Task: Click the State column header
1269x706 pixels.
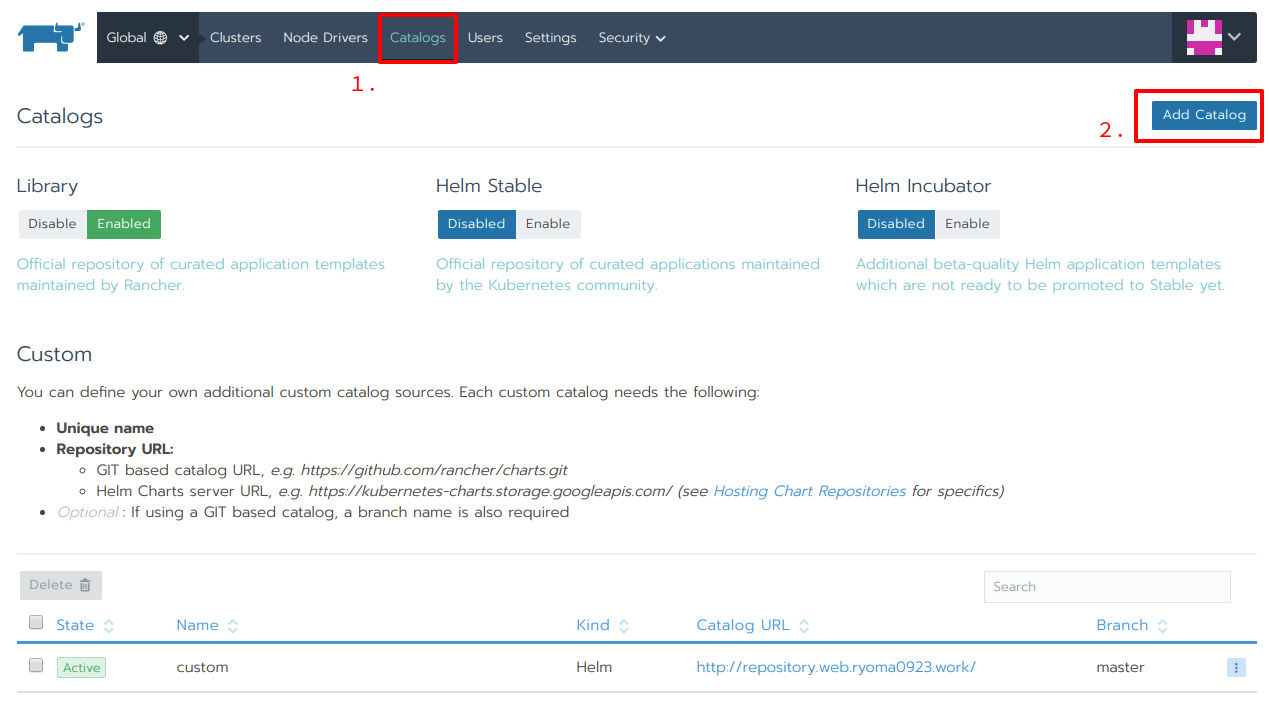Action: [75, 625]
